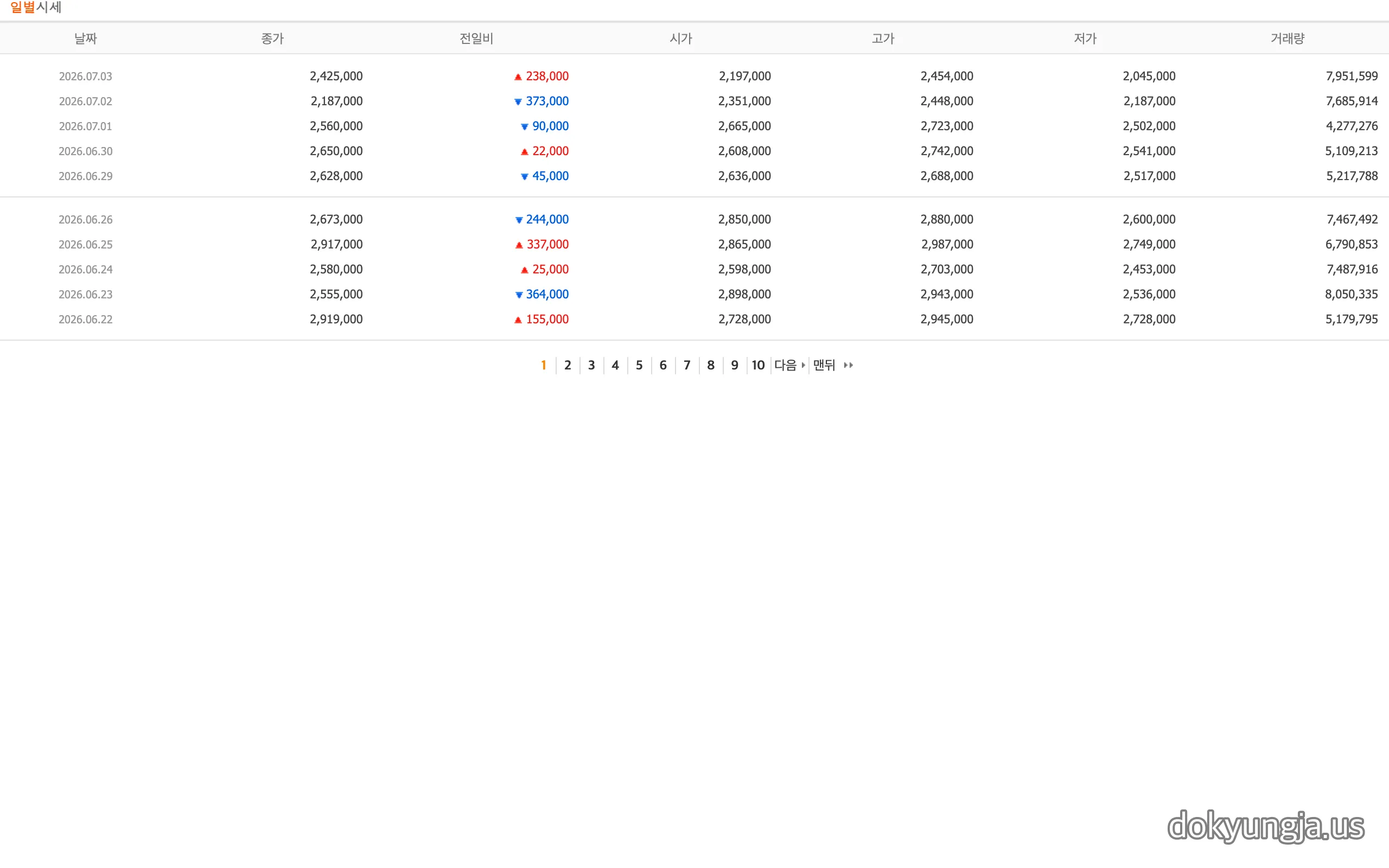The height and width of the screenshot is (868, 1389).
Task: Open page 7 of results
Action: click(686, 365)
